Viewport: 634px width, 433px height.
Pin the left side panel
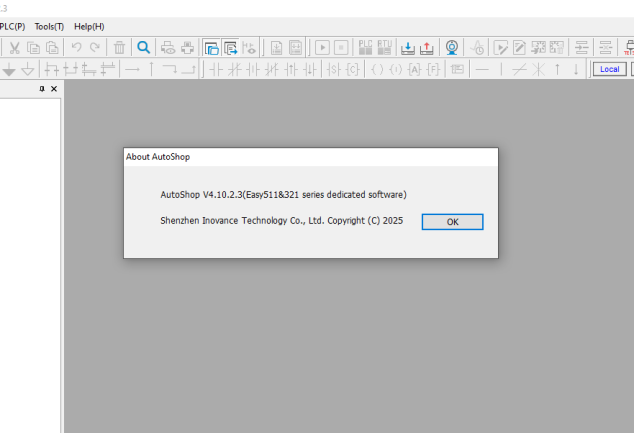point(42,89)
